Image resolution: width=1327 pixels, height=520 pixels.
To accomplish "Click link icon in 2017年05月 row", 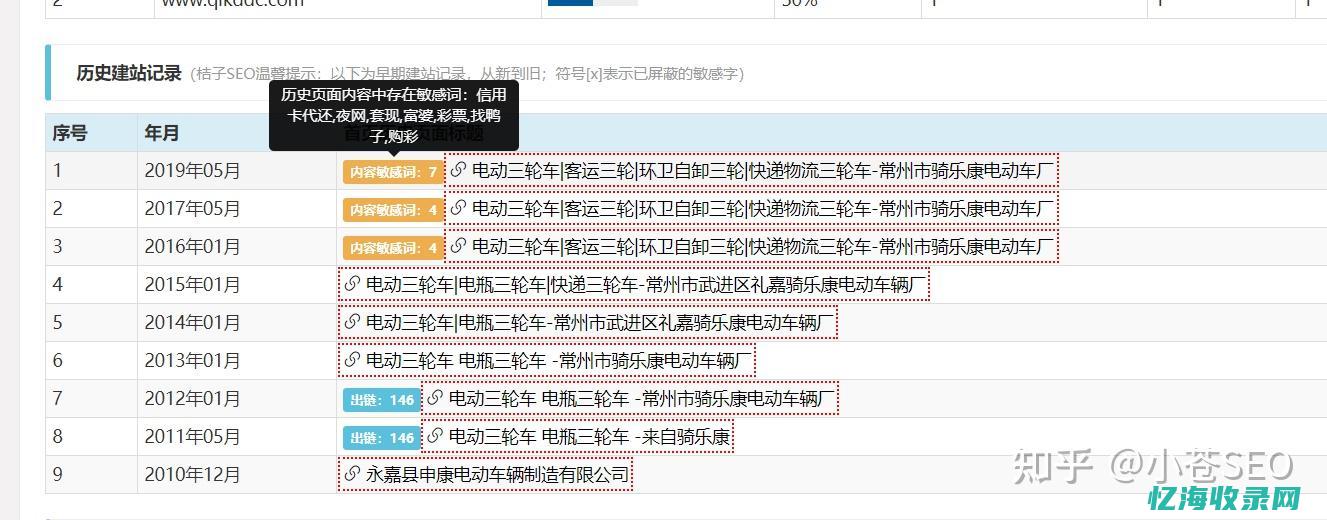I will pyautogui.click(x=459, y=209).
